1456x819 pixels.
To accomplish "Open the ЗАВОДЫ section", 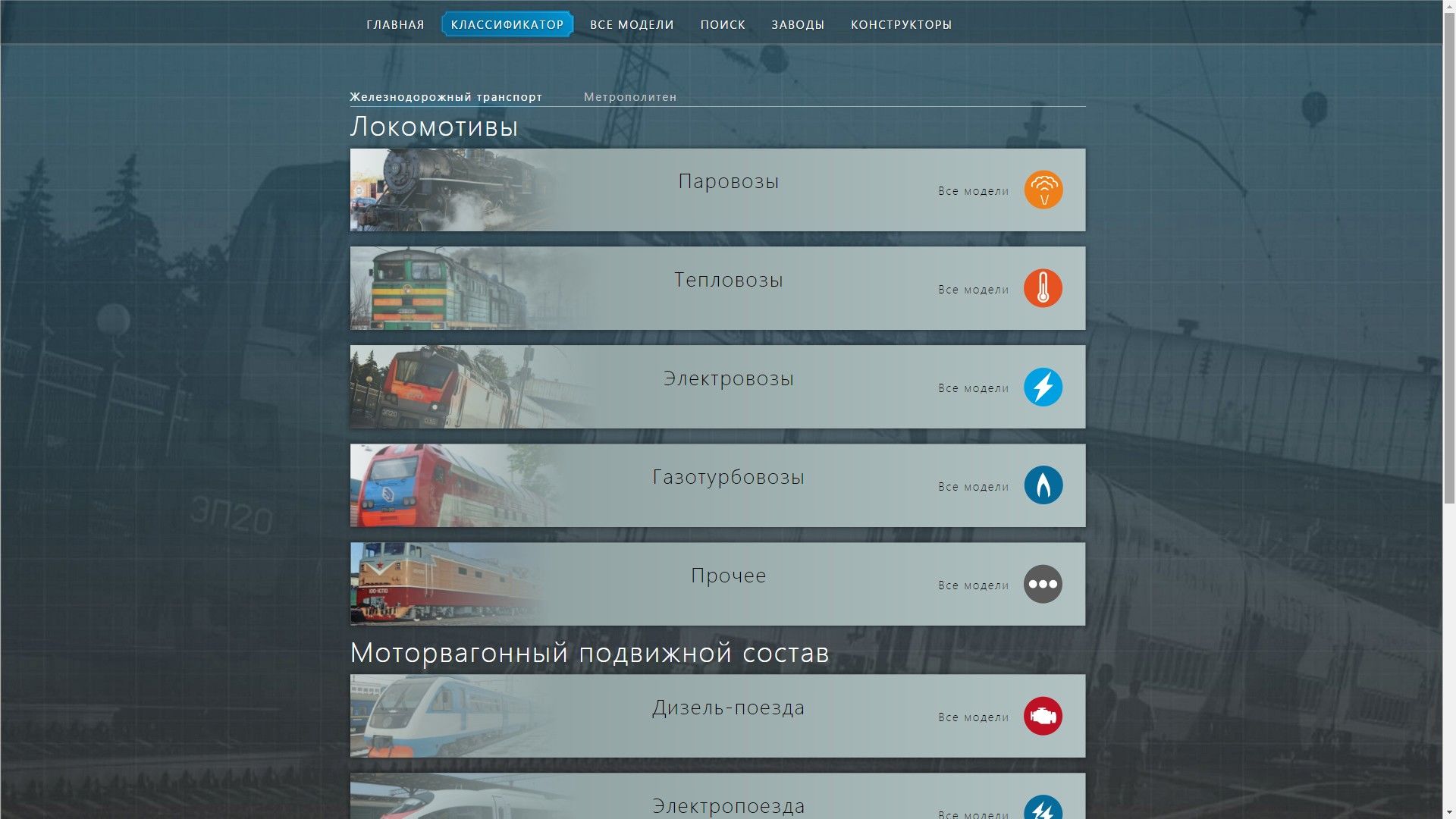I will (x=798, y=24).
